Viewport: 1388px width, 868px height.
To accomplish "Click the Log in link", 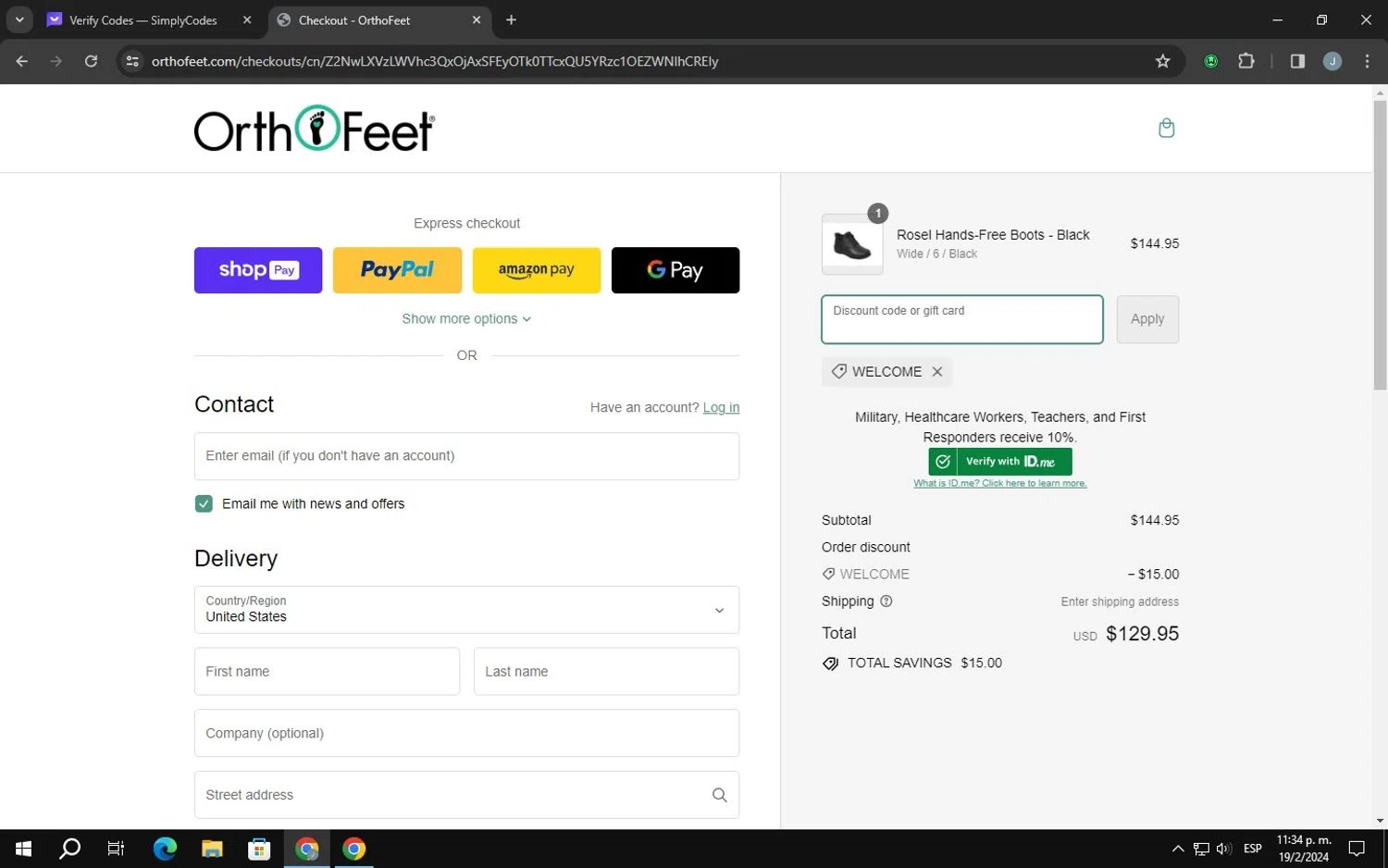I will coord(721,407).
